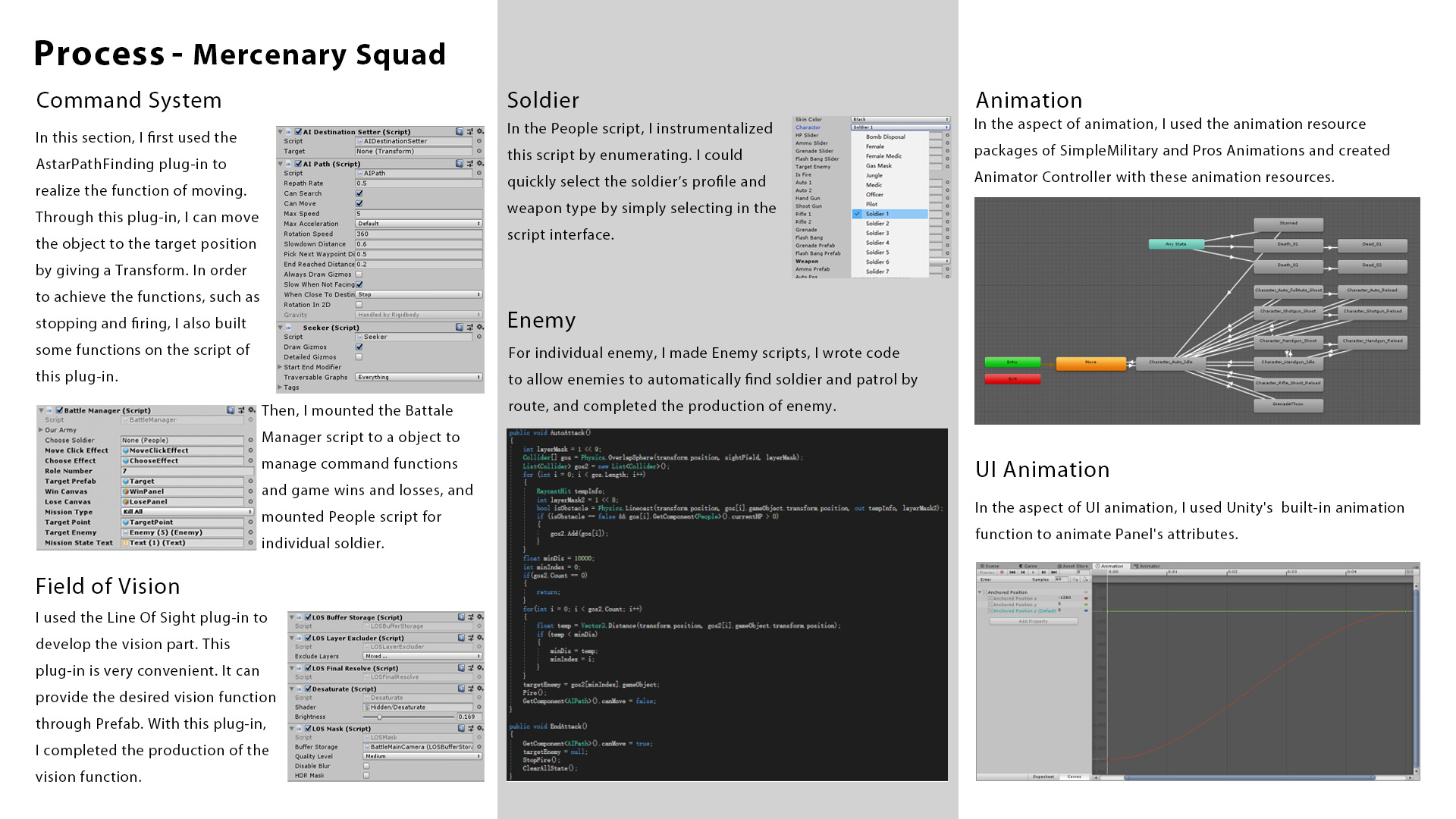Uncheck the Can Search checkbox
This screenshot has height=819, width=1456.
tap(359, 193)
